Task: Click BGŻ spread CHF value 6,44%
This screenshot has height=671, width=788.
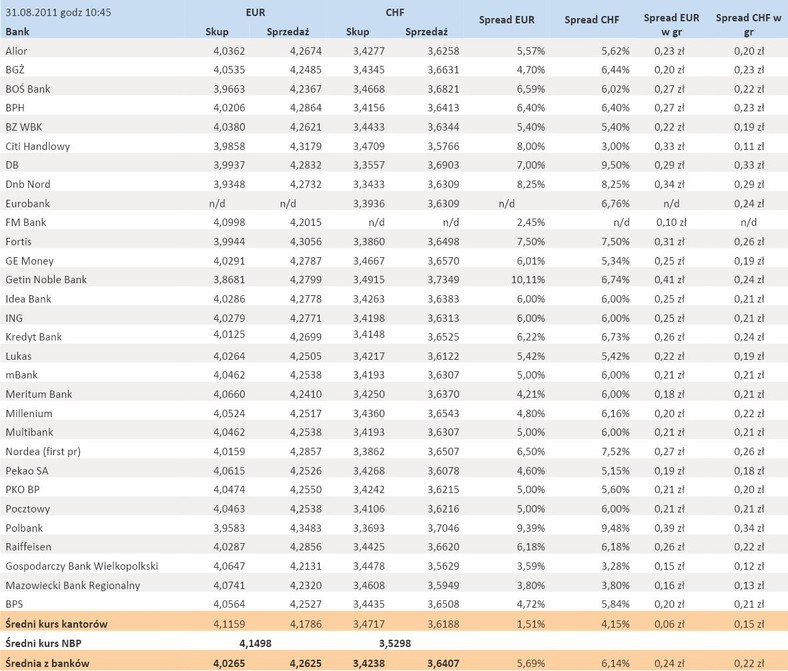Action: 615,70
